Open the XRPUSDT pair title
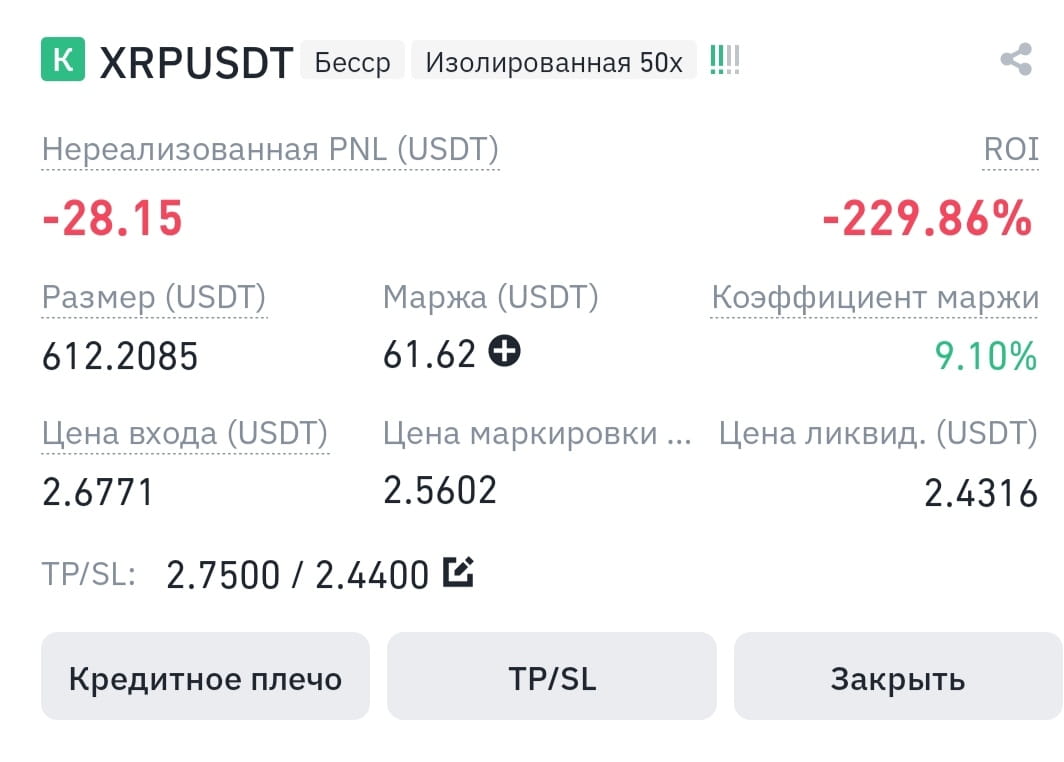The image size is (1064, 762). 196,62
